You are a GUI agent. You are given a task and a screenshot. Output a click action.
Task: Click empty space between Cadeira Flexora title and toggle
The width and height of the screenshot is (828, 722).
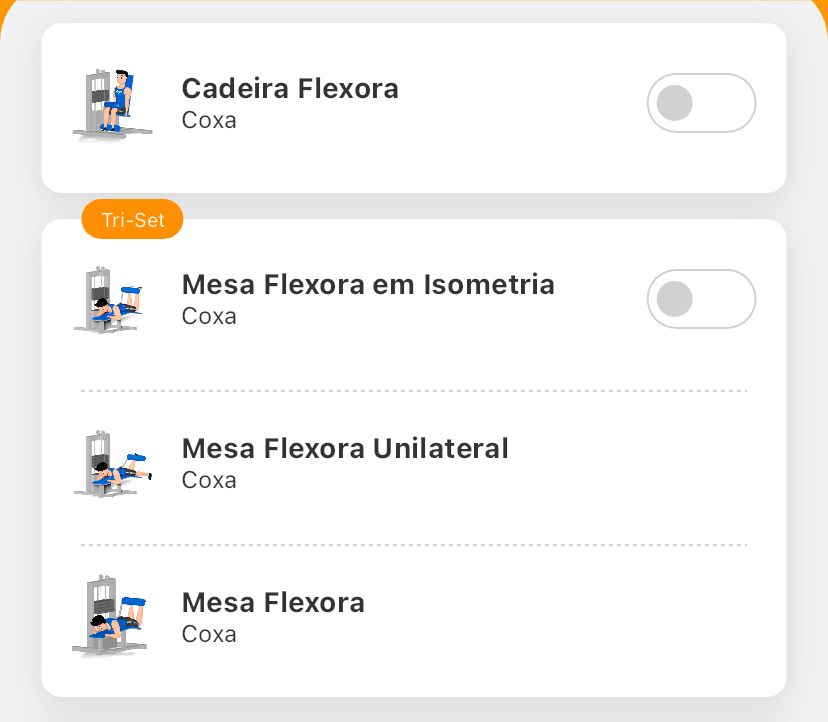pos(520,103)
